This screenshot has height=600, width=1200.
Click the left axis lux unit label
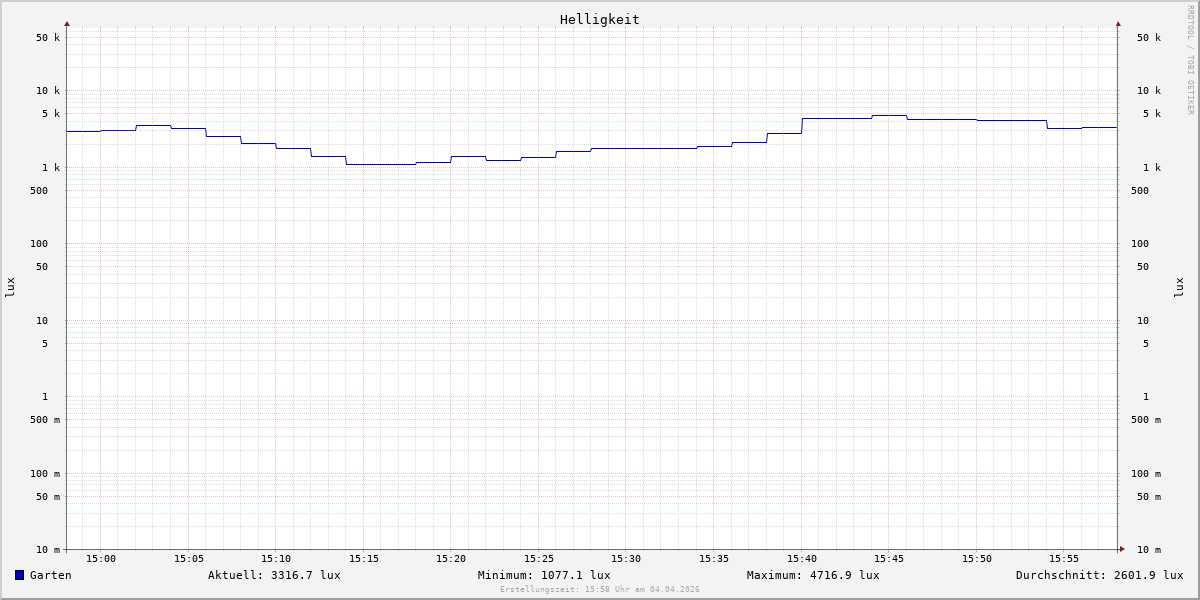pos(10,287)
